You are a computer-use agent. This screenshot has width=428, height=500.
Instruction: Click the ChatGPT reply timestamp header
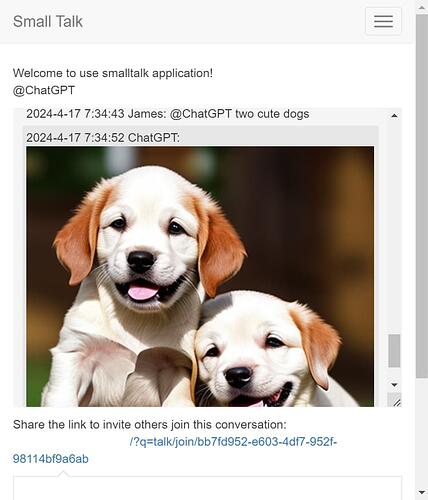click(x=103, y=137)
